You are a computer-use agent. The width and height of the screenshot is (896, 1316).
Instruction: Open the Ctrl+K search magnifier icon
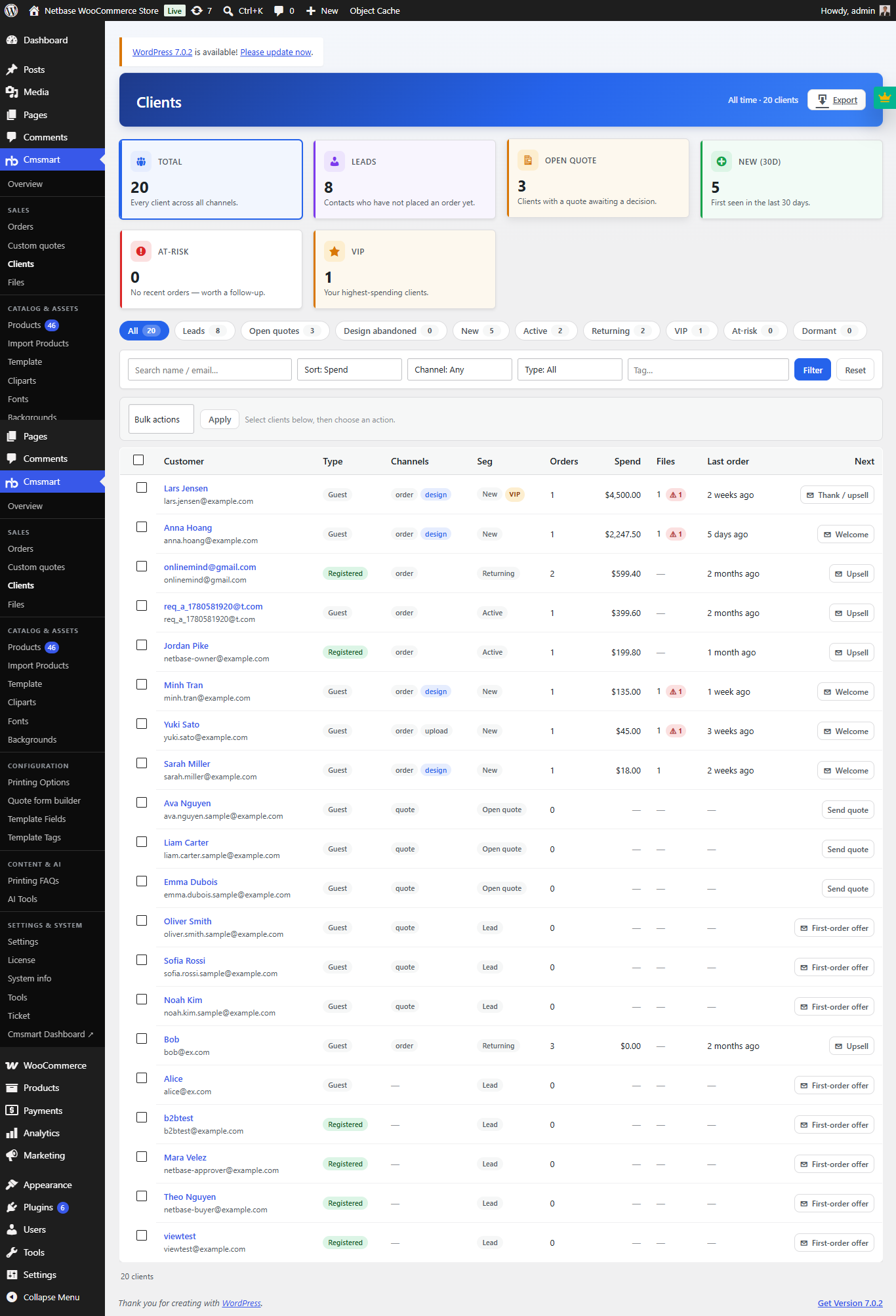pos(228,10)
